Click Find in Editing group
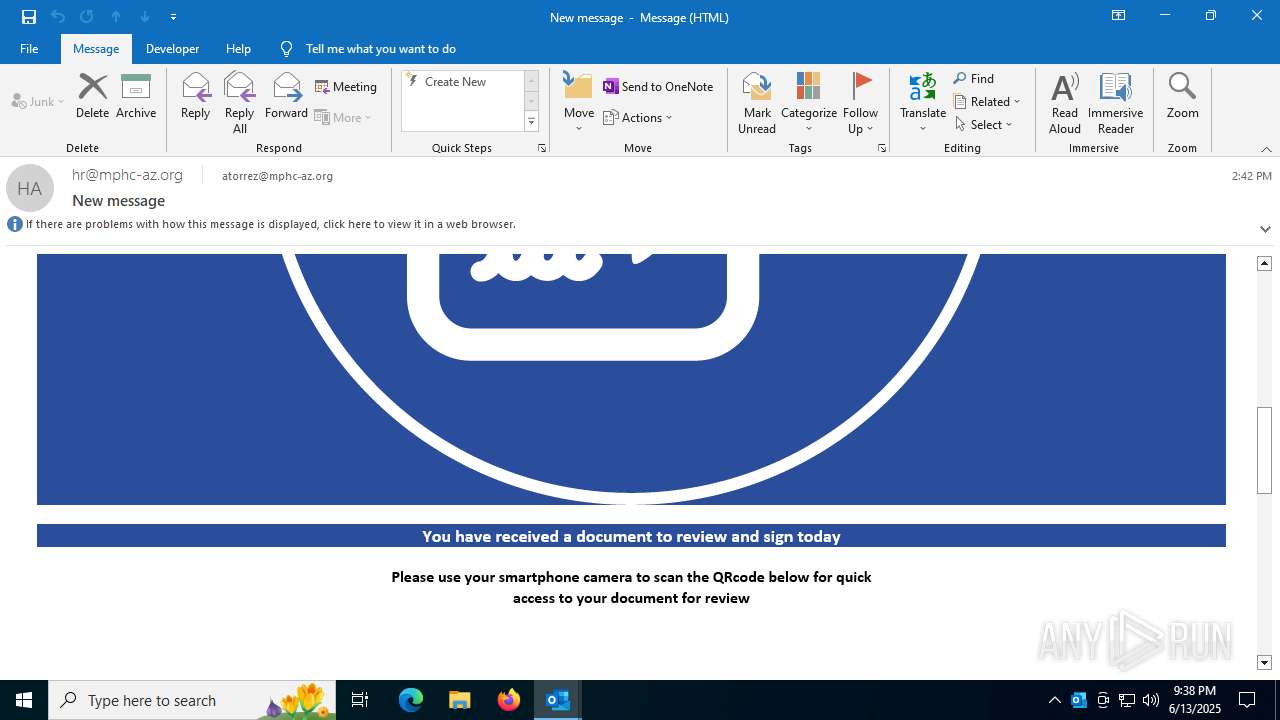This screenshot has width=1280, height=720. (974, 79)
